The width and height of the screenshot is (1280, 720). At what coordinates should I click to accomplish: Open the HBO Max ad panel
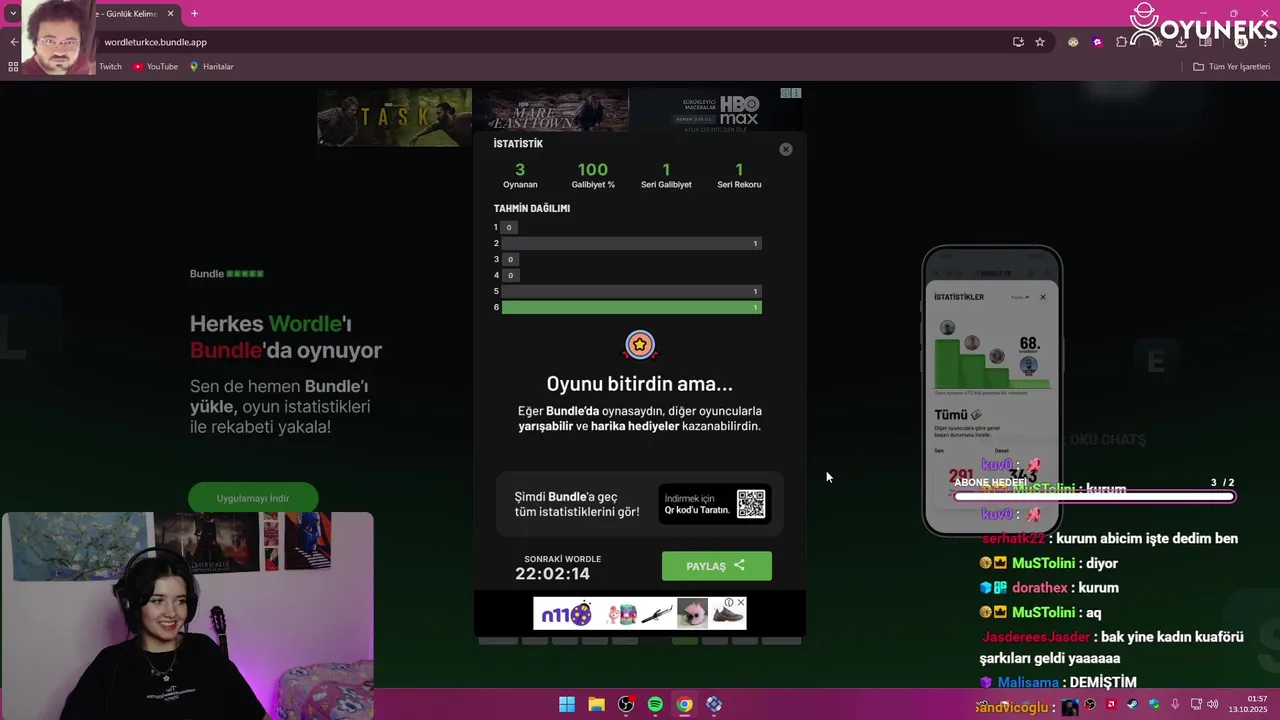717,110
